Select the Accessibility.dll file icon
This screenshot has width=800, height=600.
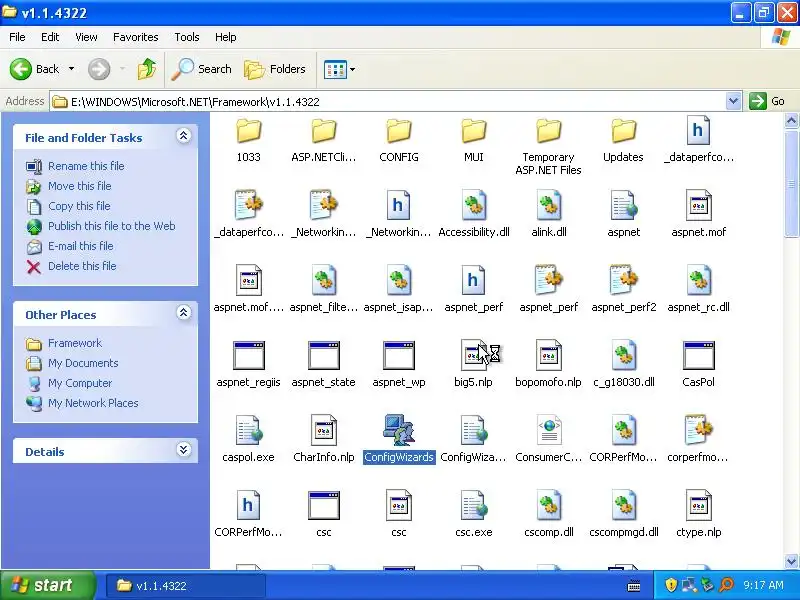pos(473,205)
